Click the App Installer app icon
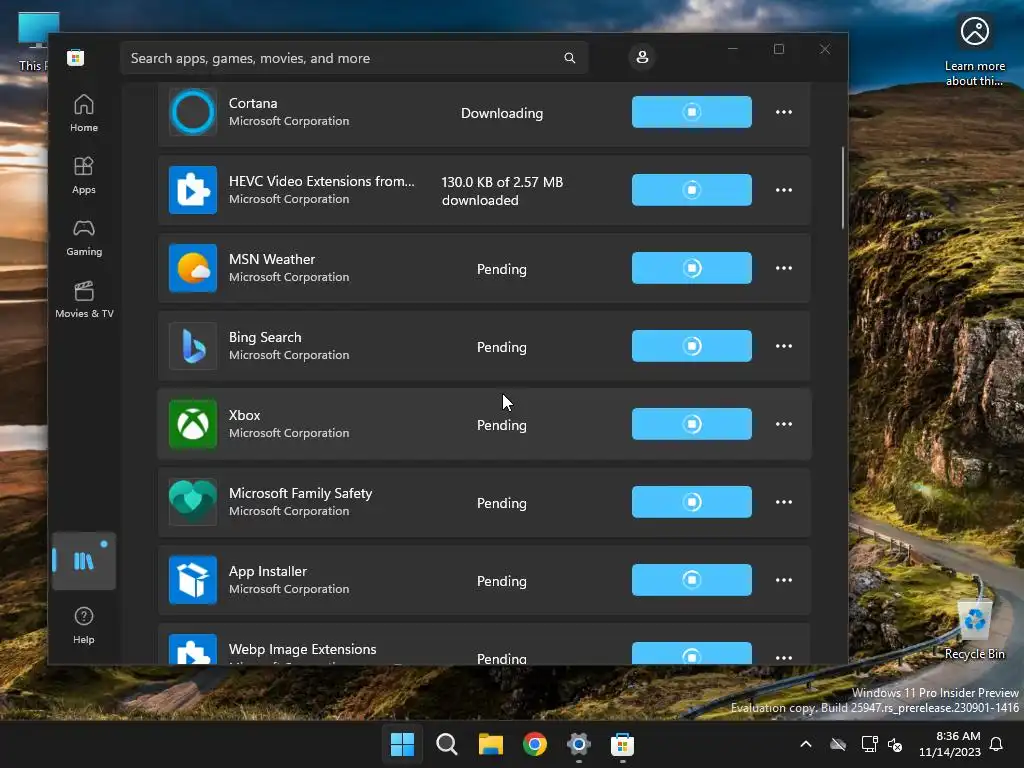Screen dimensions: 1024x768 tap(193, 580)
